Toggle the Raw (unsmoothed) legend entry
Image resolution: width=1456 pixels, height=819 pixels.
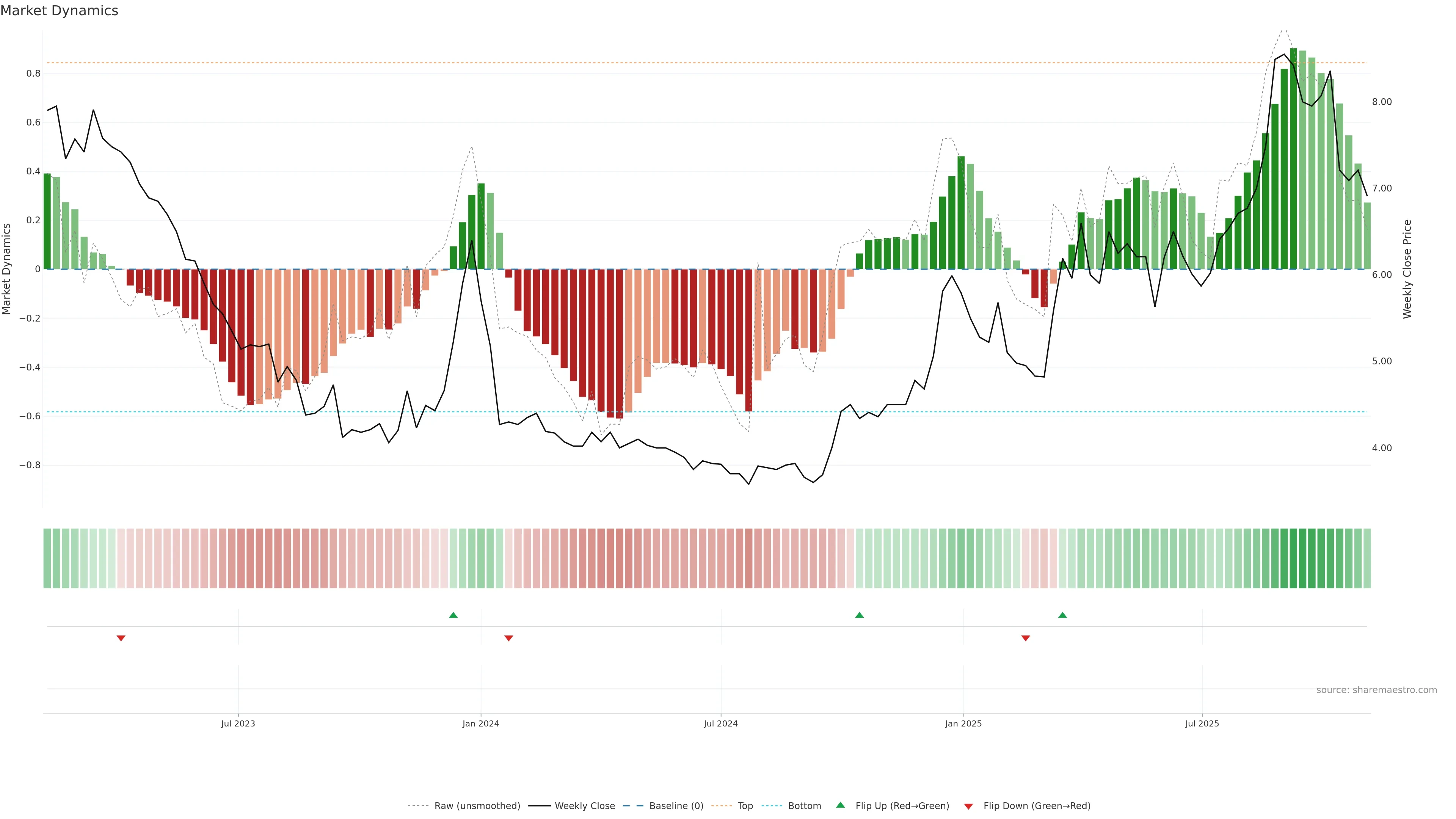[x=477, y=806]
